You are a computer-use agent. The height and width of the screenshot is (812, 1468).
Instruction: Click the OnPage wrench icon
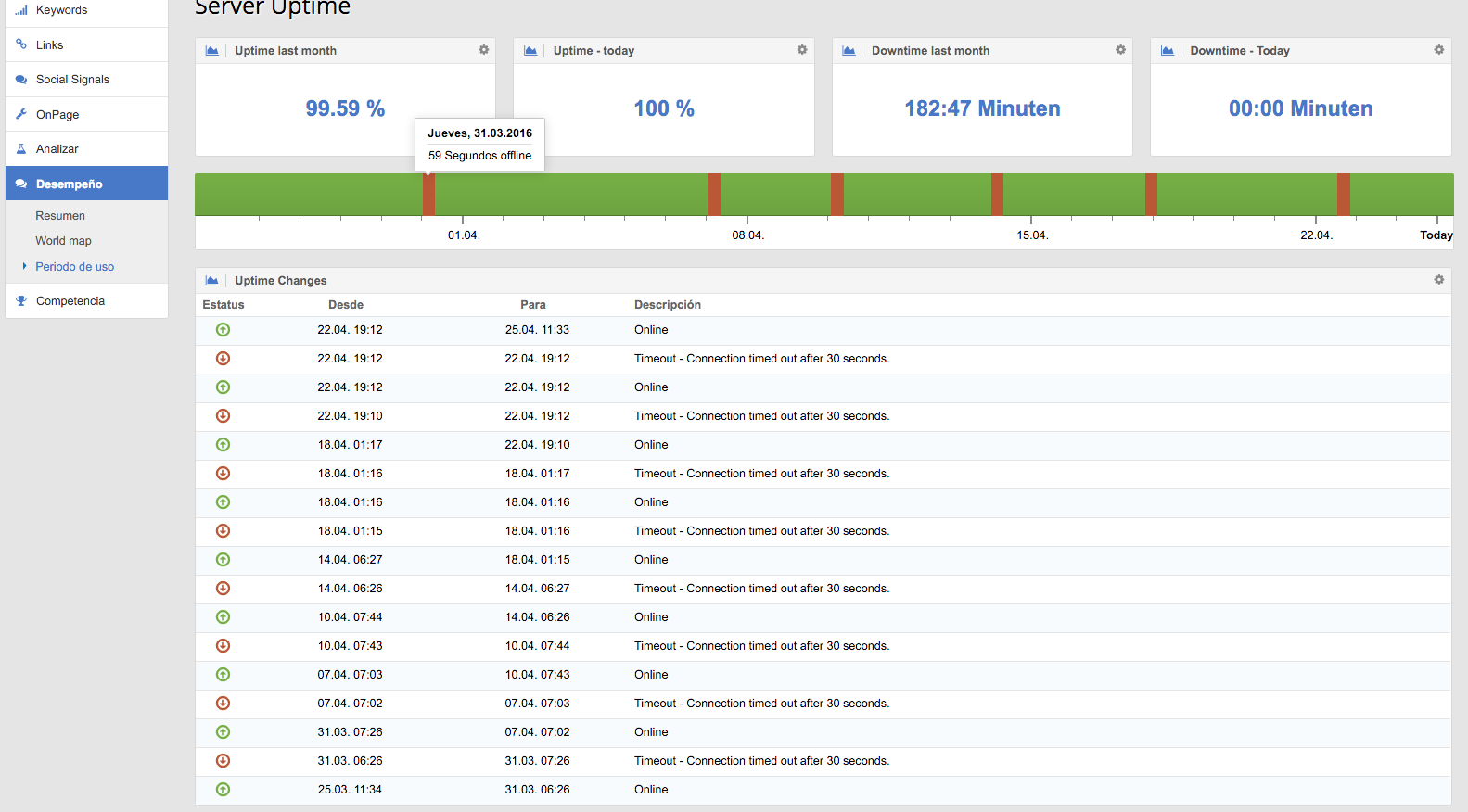pyautogui.click(x=21, y=115)
